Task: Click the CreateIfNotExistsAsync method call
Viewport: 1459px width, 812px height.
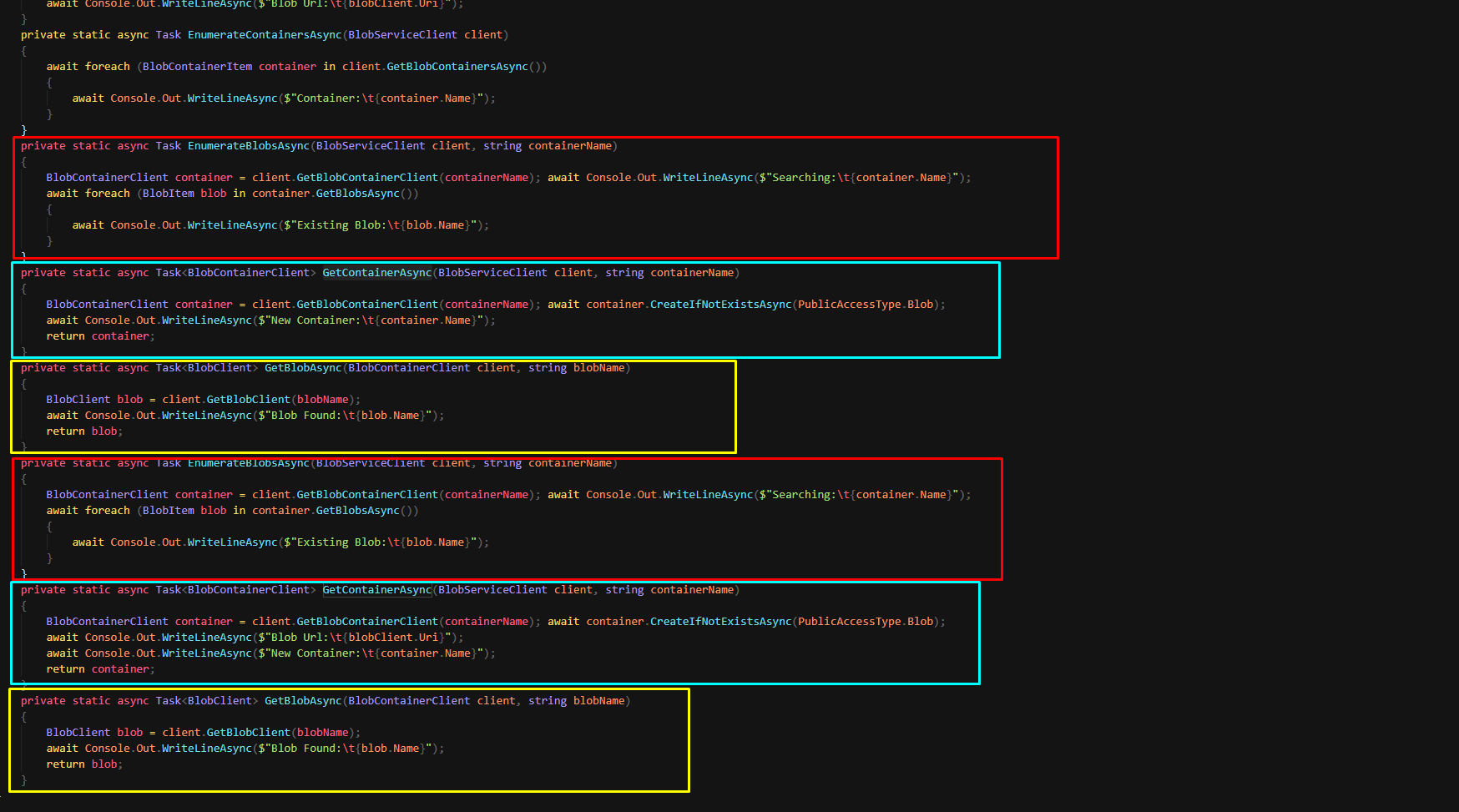Action: (720, 304)
